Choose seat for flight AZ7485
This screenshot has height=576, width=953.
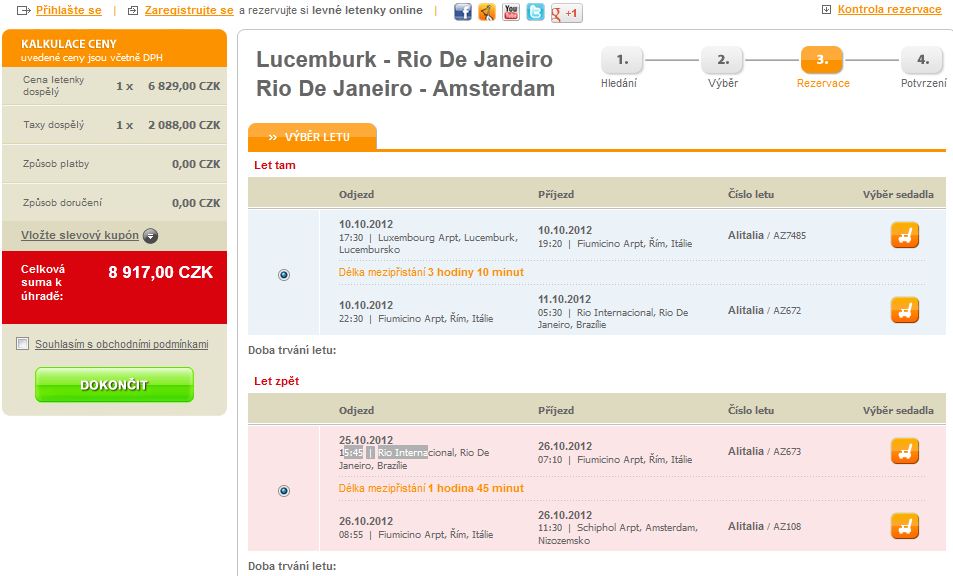(904, 235)
